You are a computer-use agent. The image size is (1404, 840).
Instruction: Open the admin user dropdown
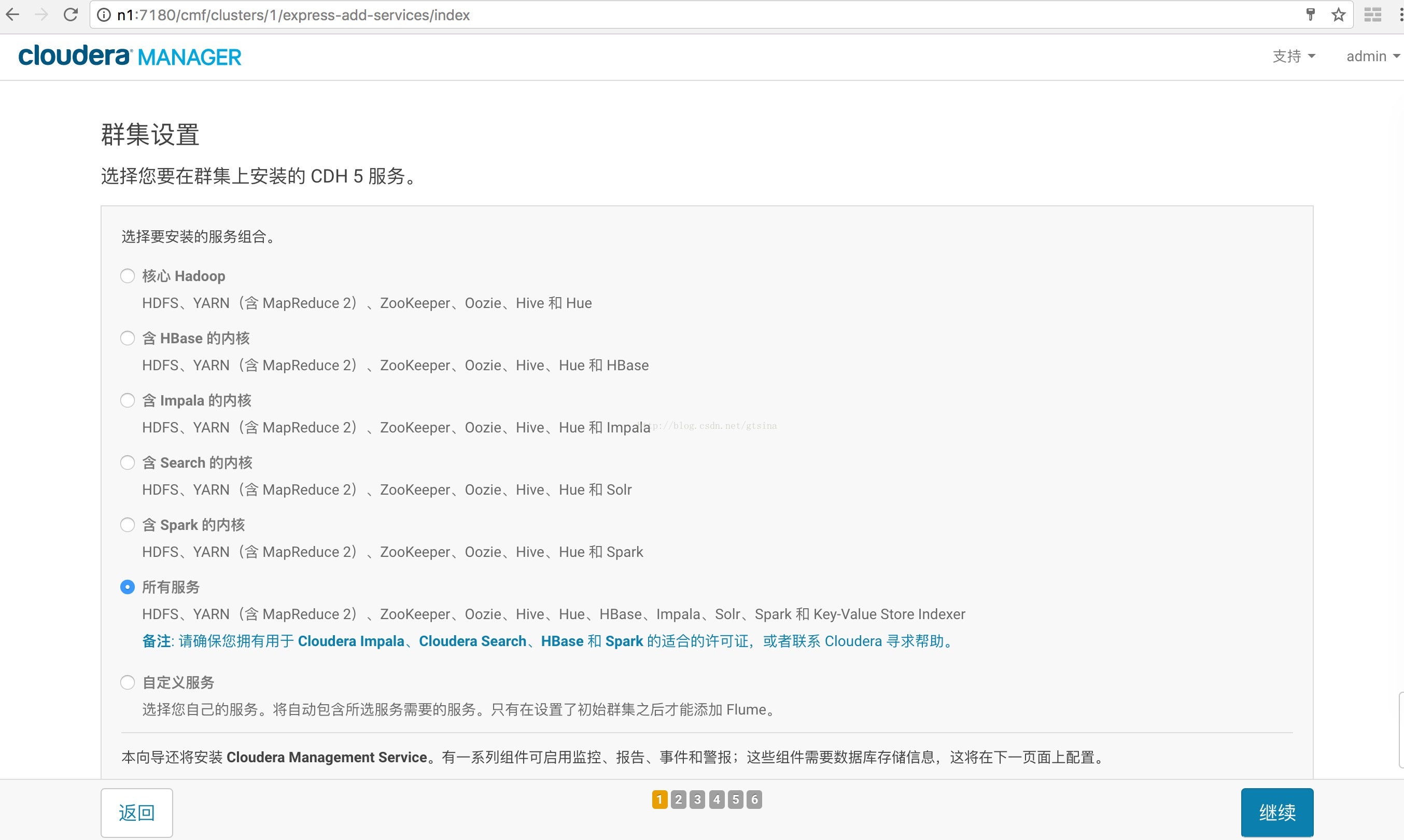click(x=1373, y=56)
